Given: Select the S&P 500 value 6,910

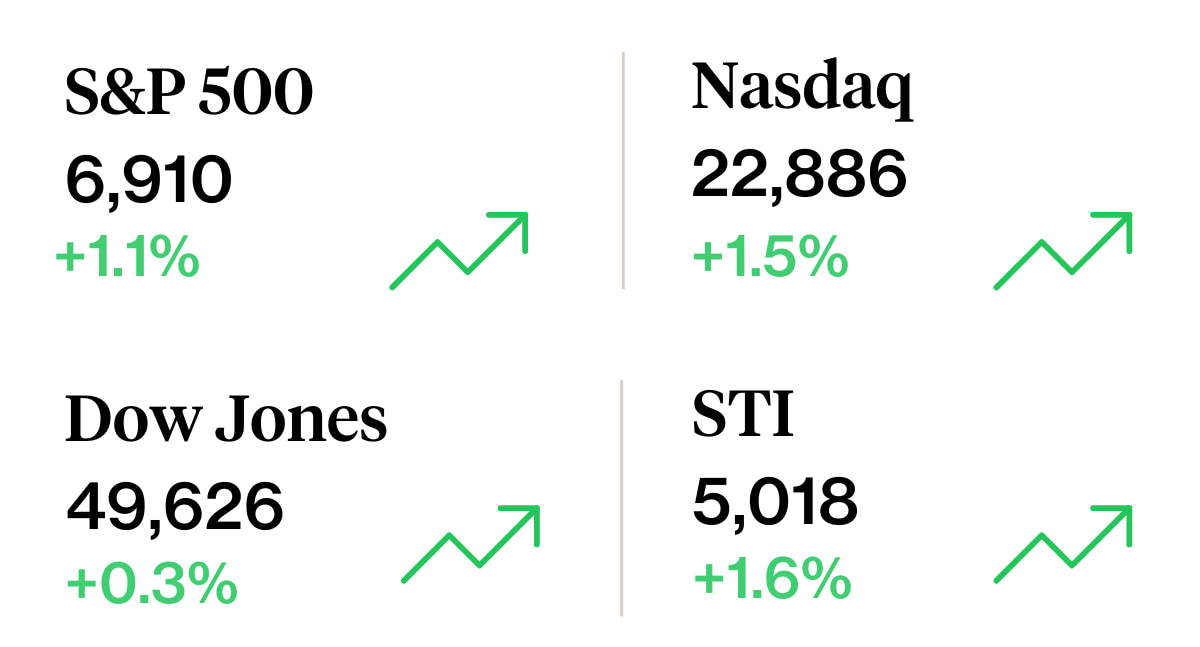Looking at the screenshot, I should (149, 181).
